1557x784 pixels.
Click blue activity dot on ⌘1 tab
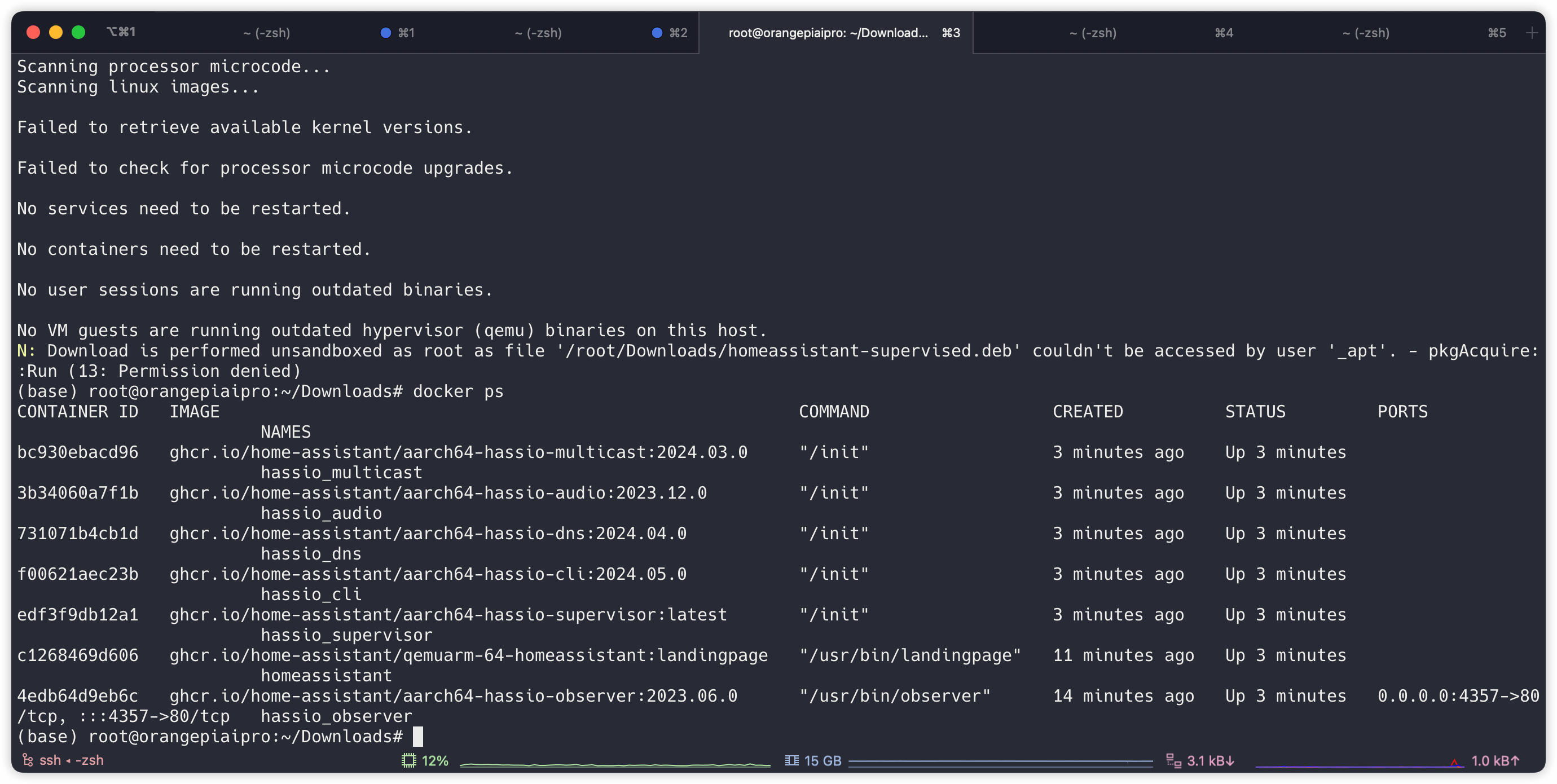[385, 33]
